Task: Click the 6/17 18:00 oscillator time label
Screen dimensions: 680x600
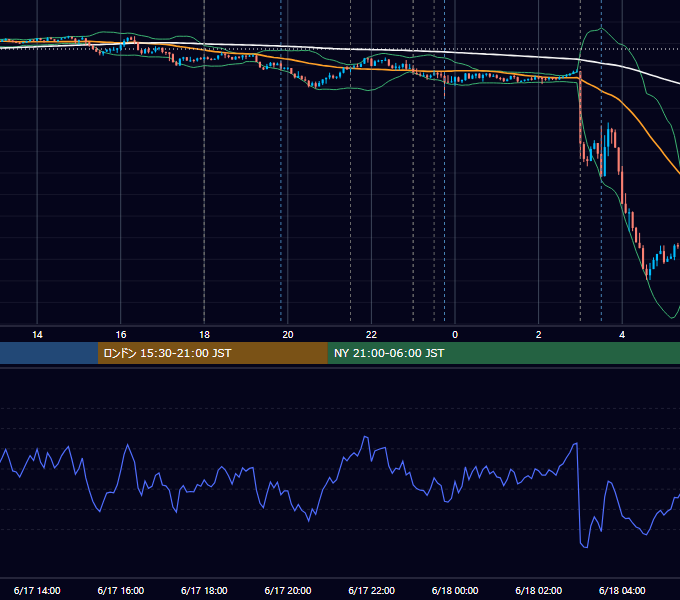Action: pos(204,590)
